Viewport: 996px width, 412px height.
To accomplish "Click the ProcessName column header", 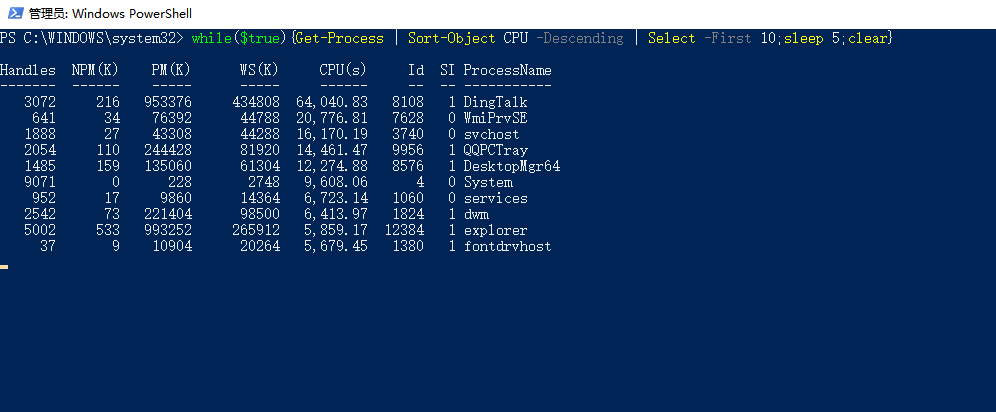I will (x=508, y=70).
